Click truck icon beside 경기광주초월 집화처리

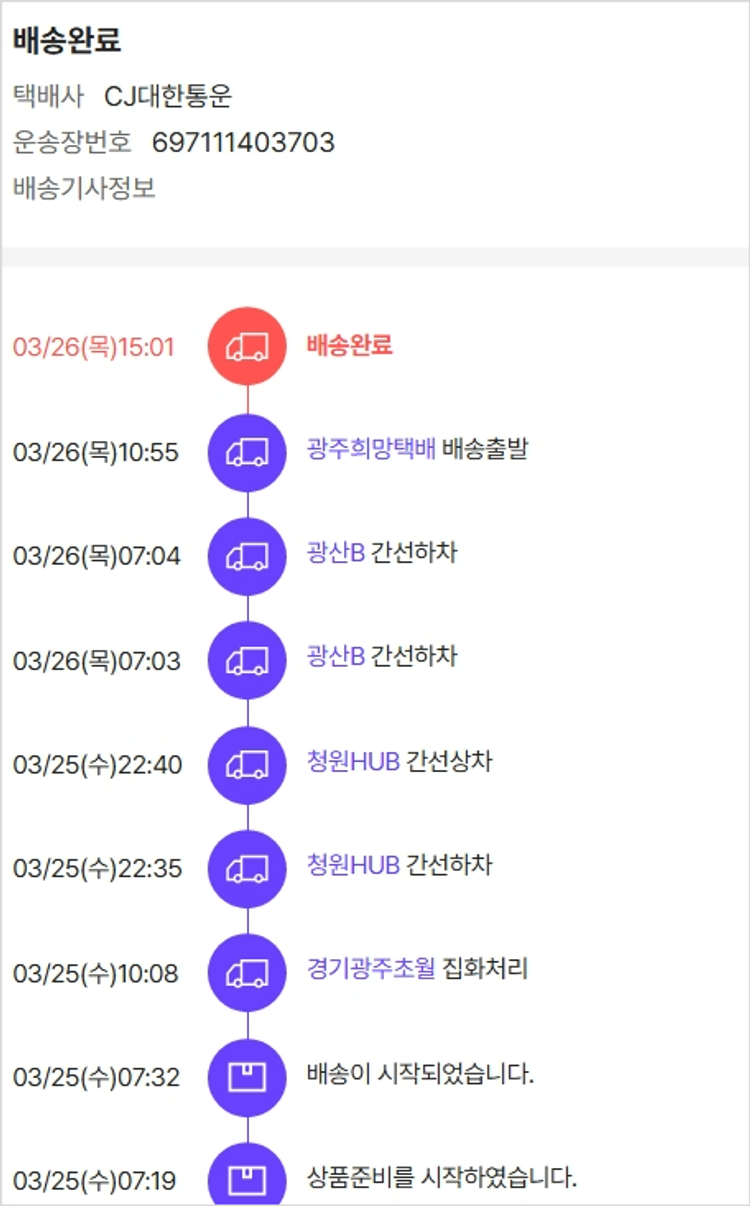tap(247, 972)
